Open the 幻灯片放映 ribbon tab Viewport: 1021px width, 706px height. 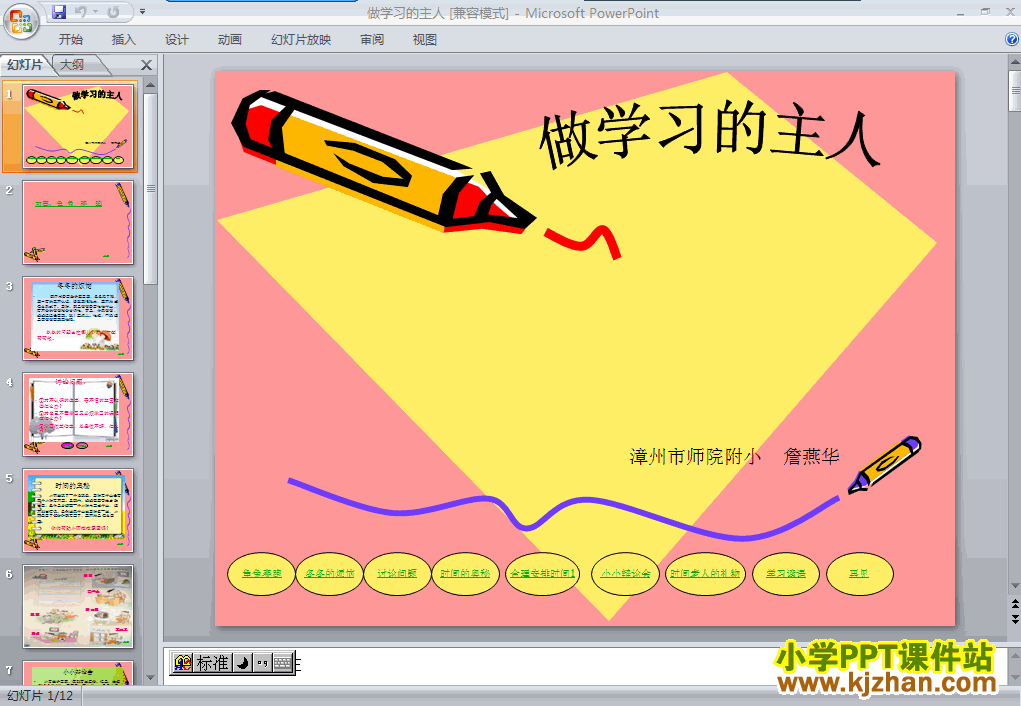[x=301, y=40]
